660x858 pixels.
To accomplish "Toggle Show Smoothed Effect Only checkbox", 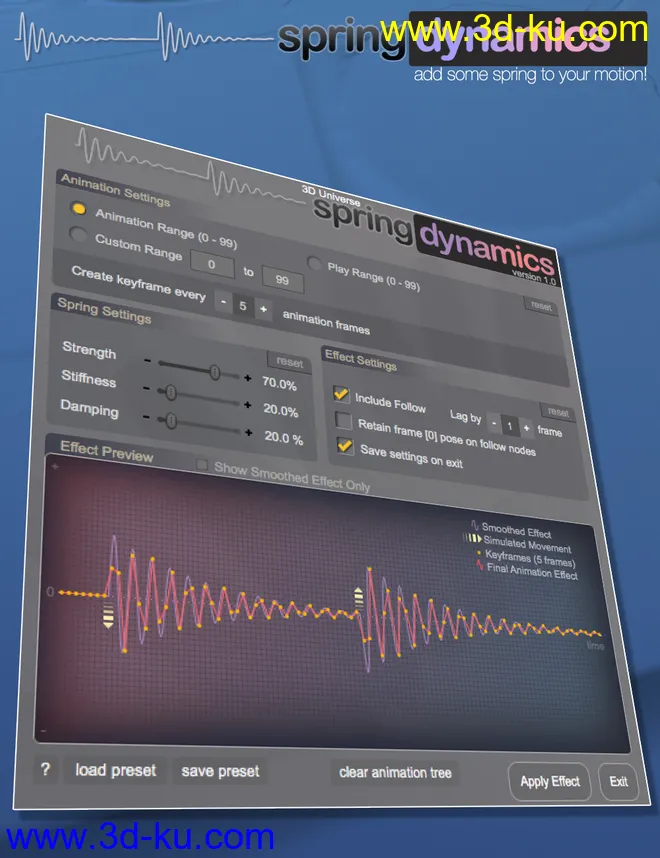I will click(203, 465).
